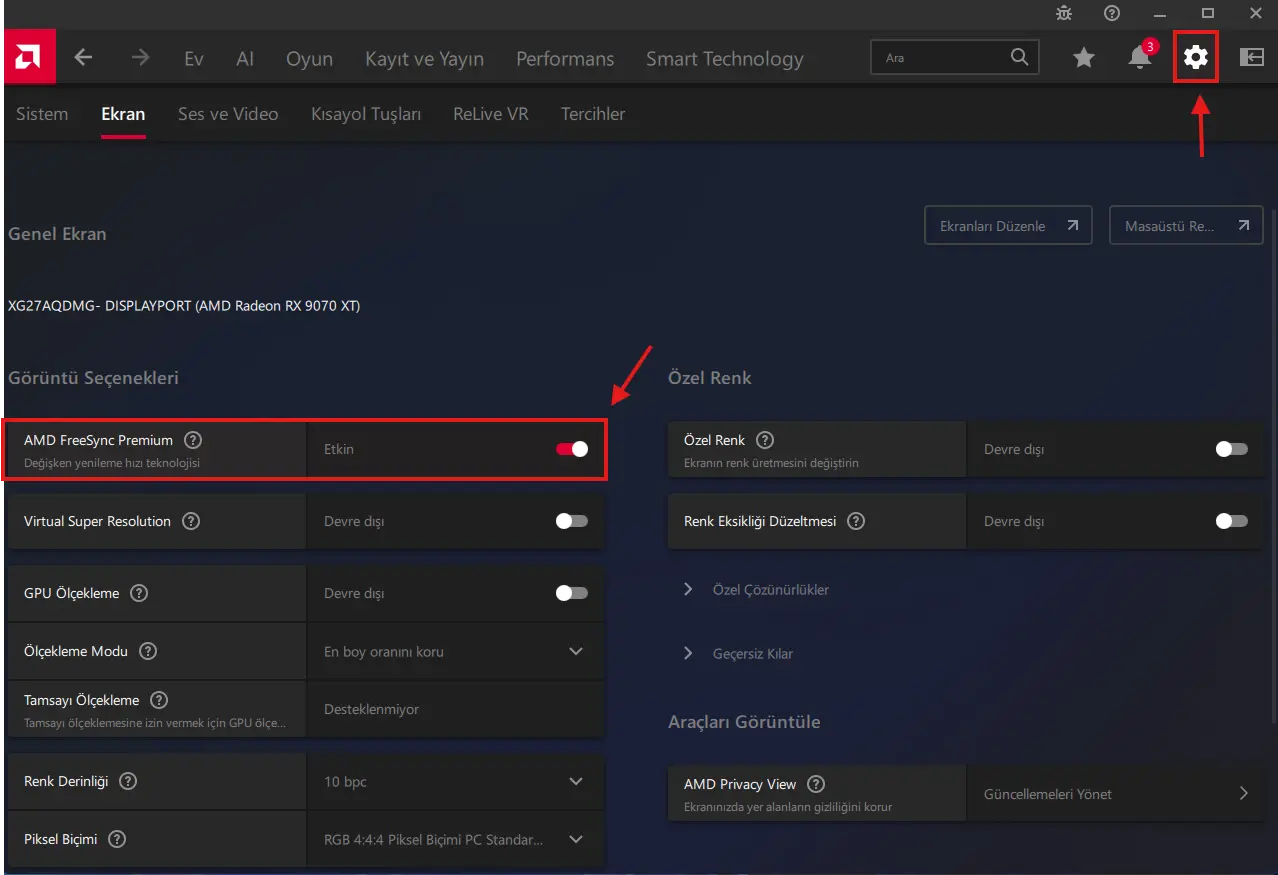The image size is (1278, 875).
Task: Click the XG27AQDMG- DISPLAYPORT display name
Action: 184,306
